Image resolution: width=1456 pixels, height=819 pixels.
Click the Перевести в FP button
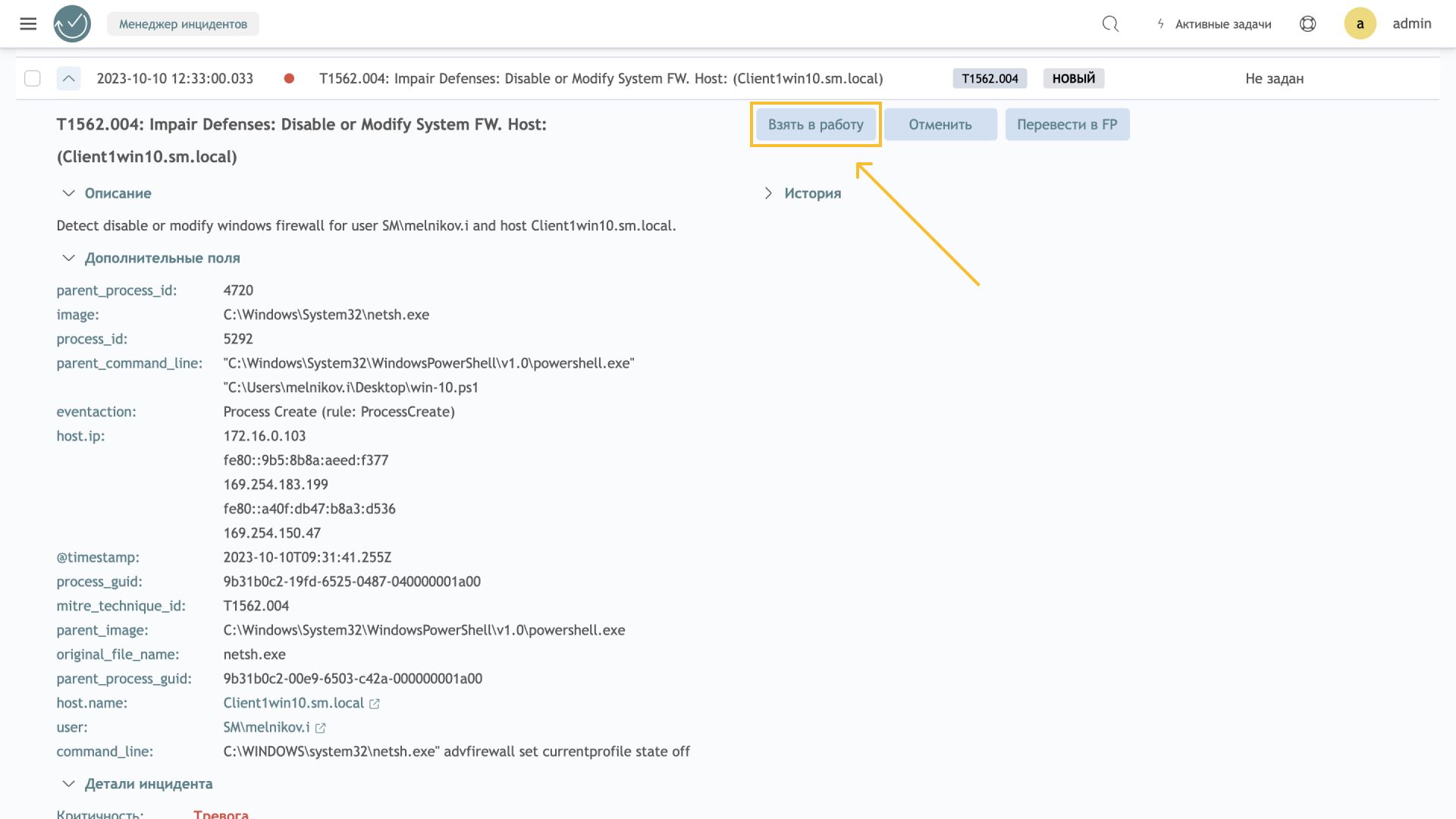pos(1067,124)
